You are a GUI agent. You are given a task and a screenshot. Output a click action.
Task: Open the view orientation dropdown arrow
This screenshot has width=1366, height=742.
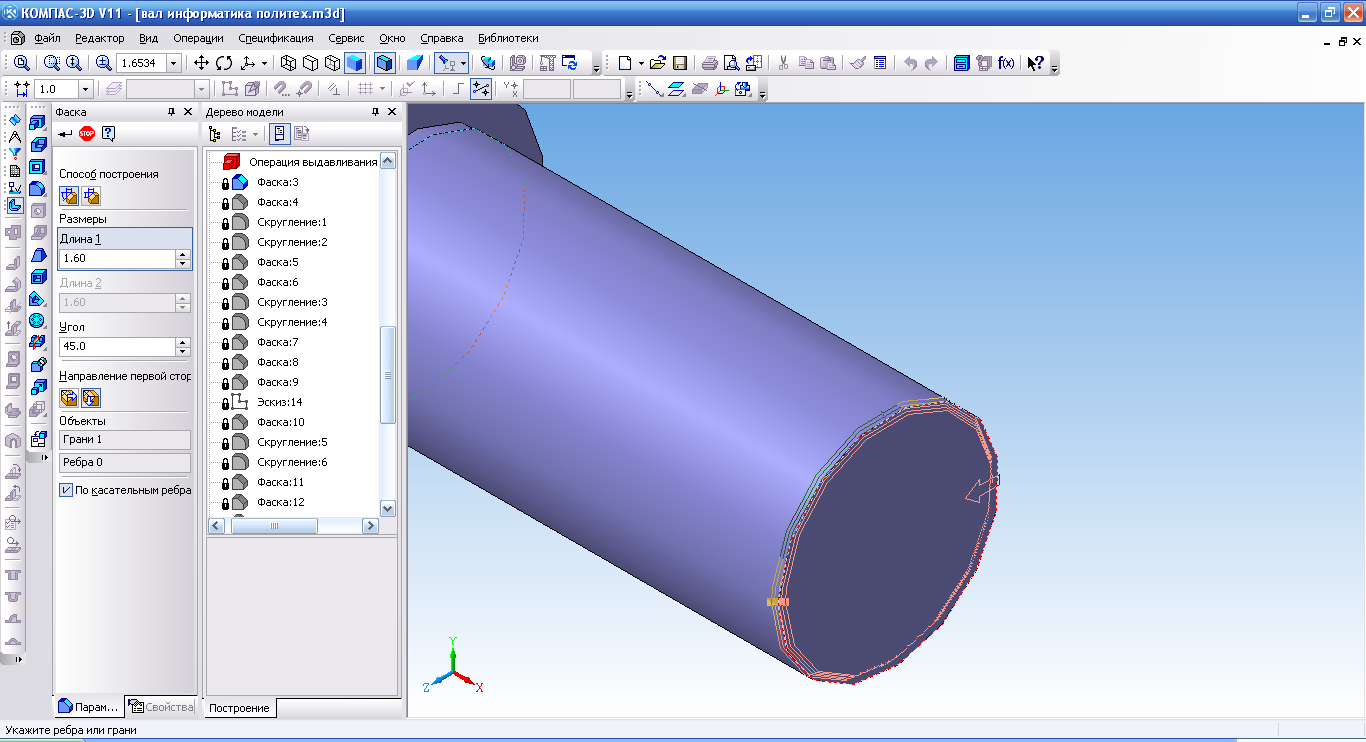point(262,63)
